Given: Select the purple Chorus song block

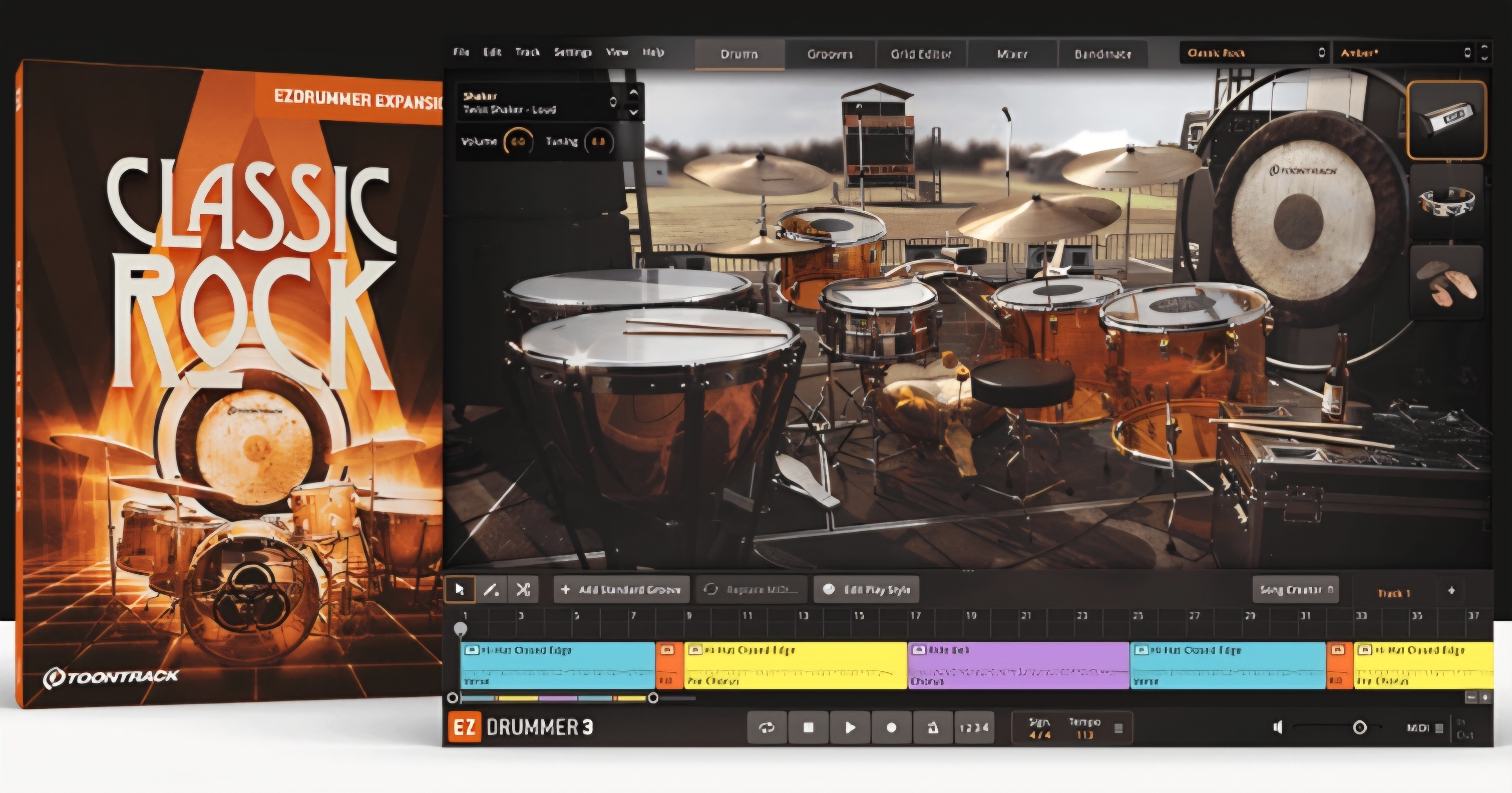Looking at the screenshot, I should pyautogui.click(x=1018, y=665).
